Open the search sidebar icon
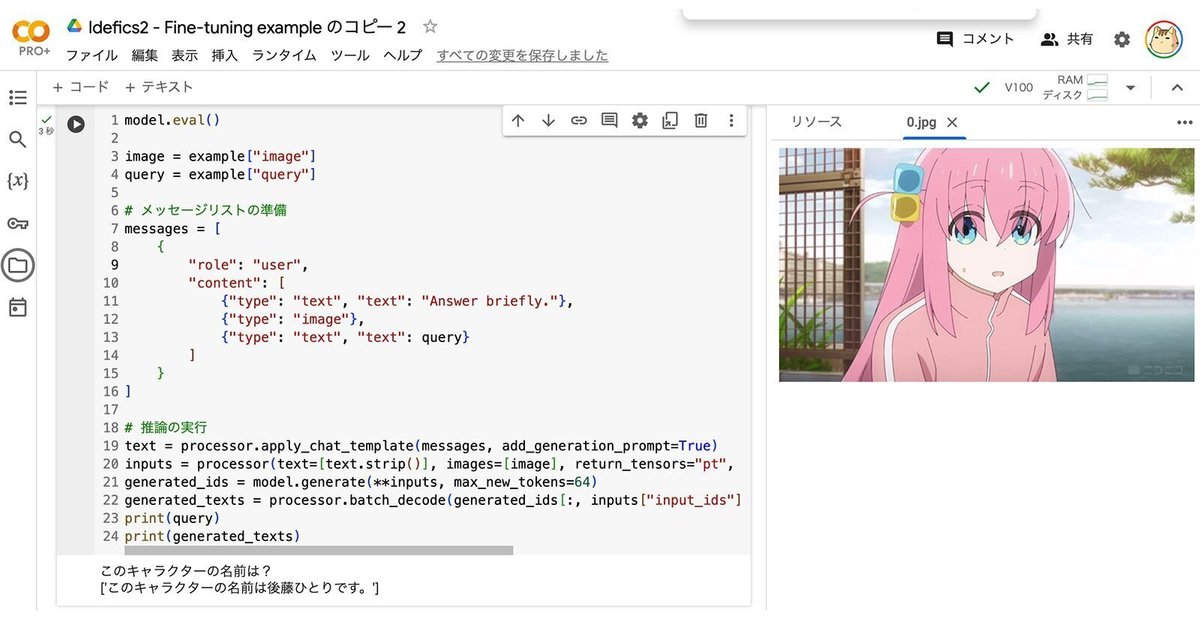 tap(17, 139)
